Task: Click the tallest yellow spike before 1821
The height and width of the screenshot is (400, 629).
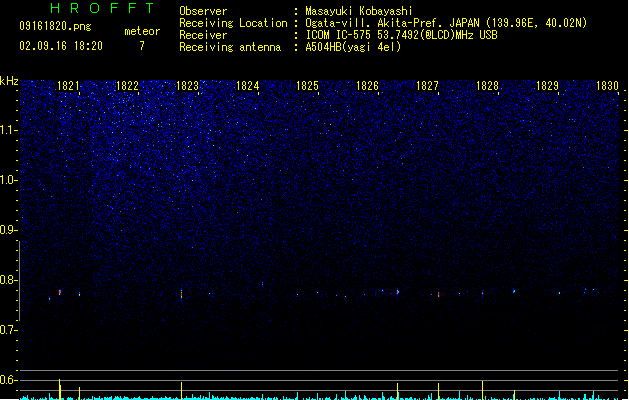Action: pyautogui.click(x=60, y=389)
